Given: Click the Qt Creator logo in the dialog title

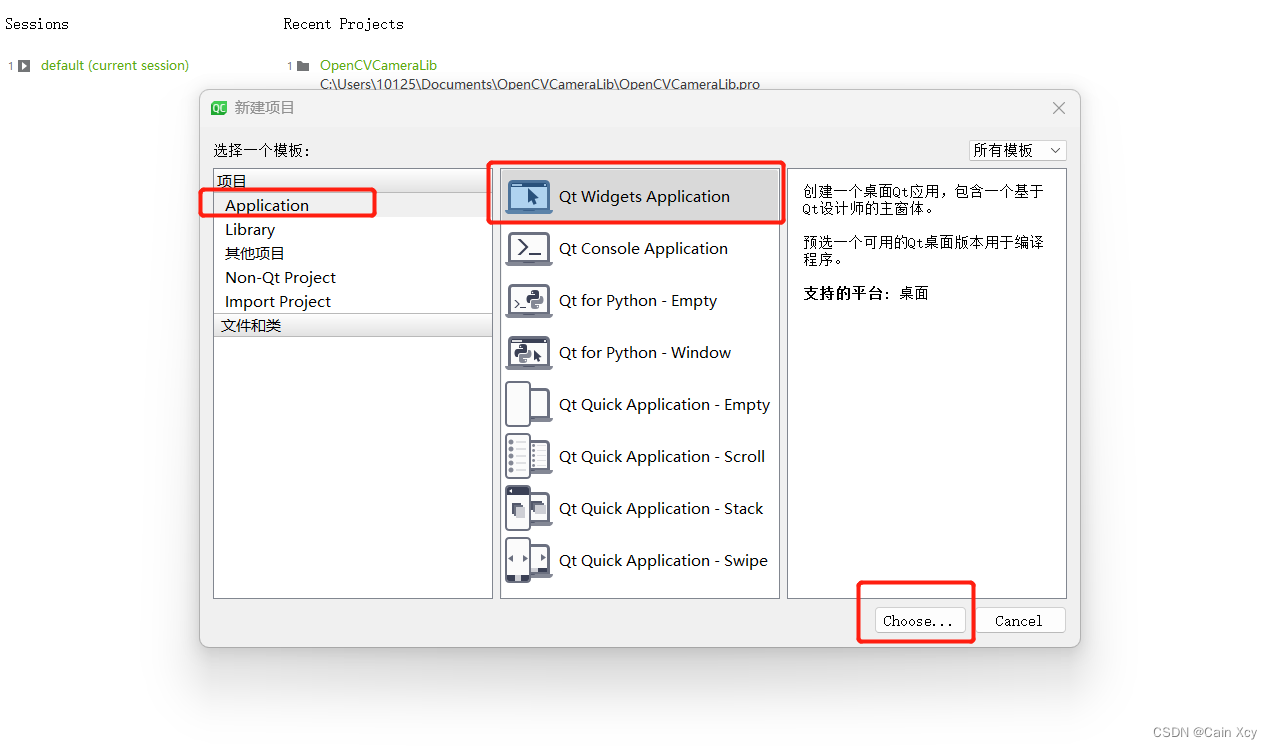Looking at the screenshot, I should click(x=219, y=108).
